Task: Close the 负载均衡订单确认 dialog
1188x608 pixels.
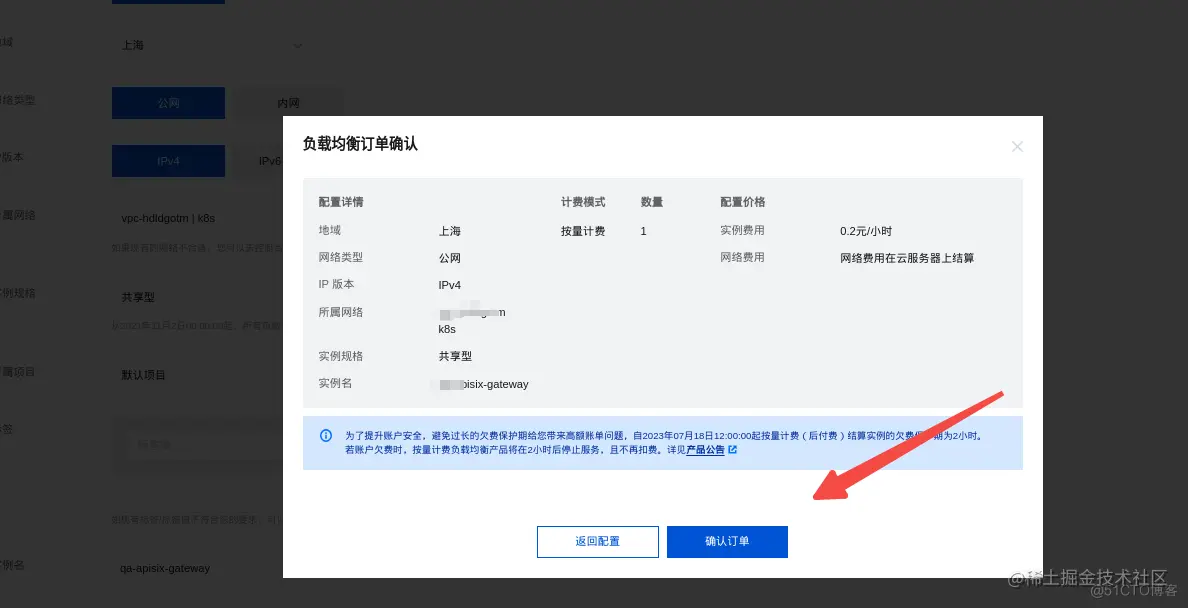Action: 1018,146
